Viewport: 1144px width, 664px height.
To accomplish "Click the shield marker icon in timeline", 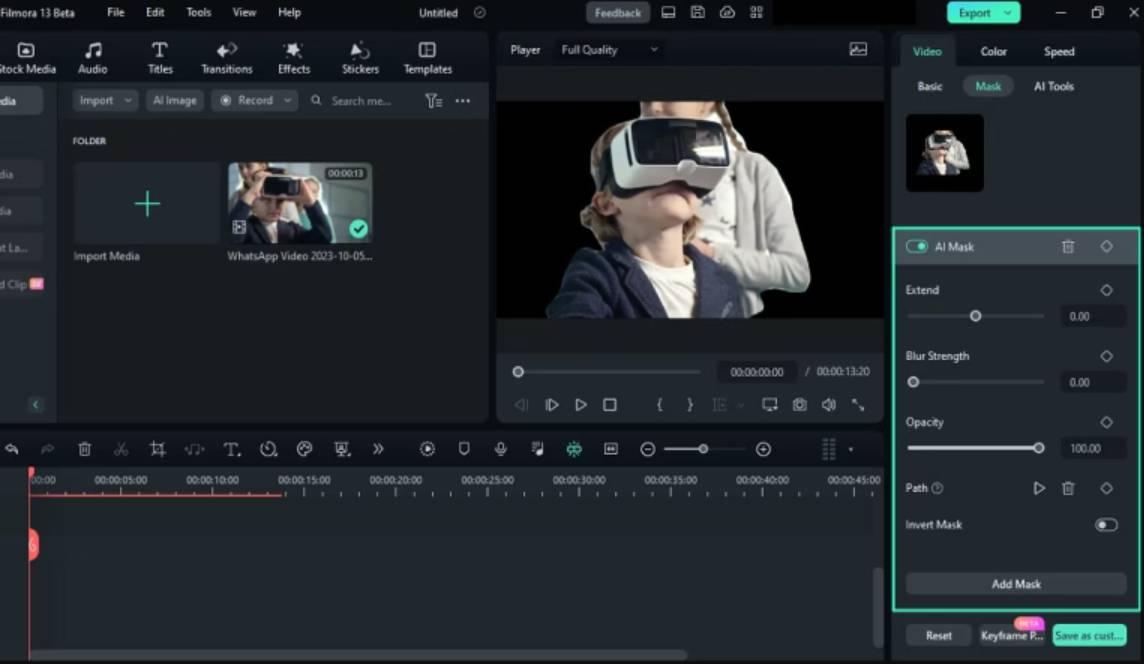I will 464,449.
